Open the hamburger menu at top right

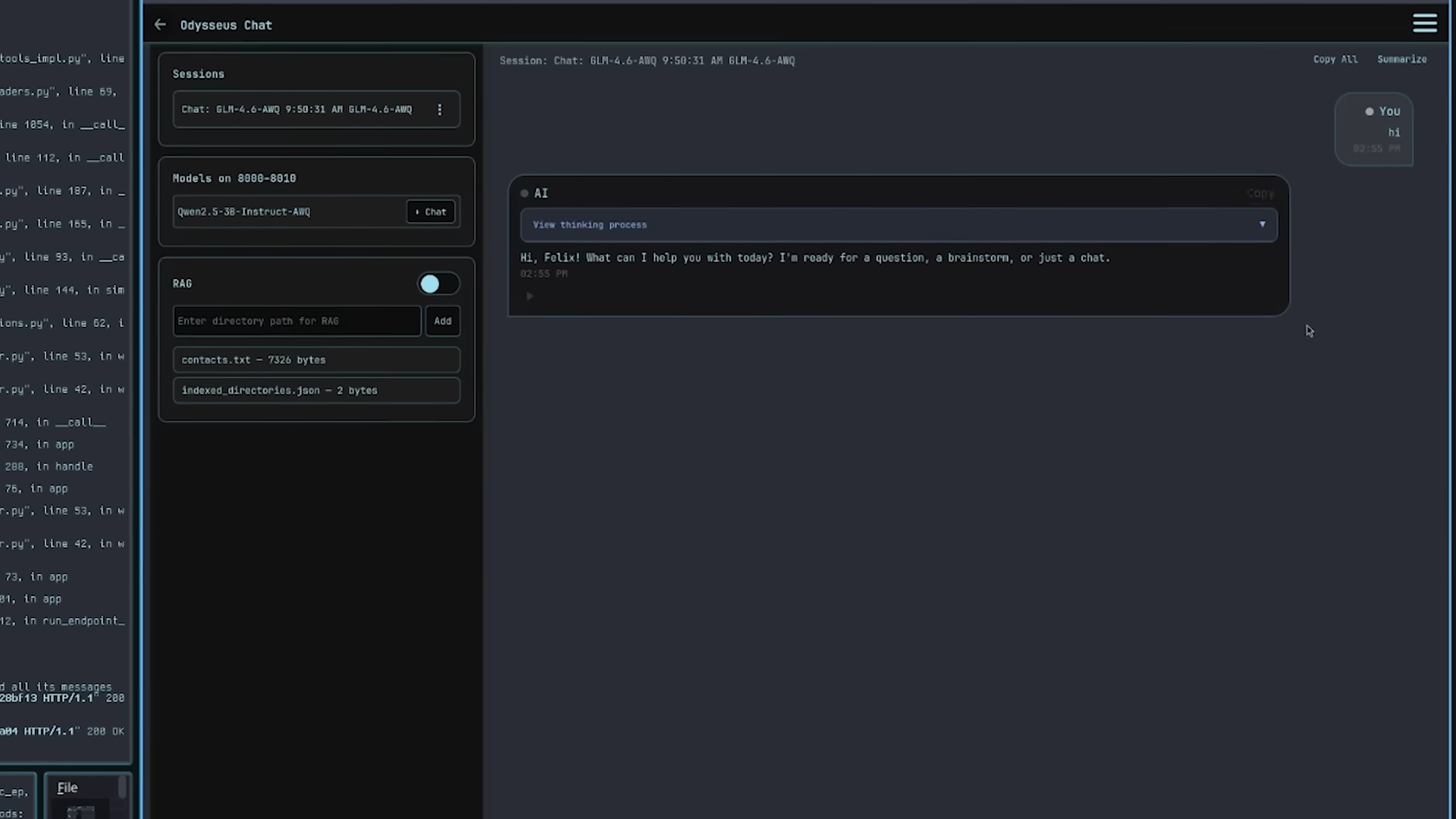[x=1425, y=23]
